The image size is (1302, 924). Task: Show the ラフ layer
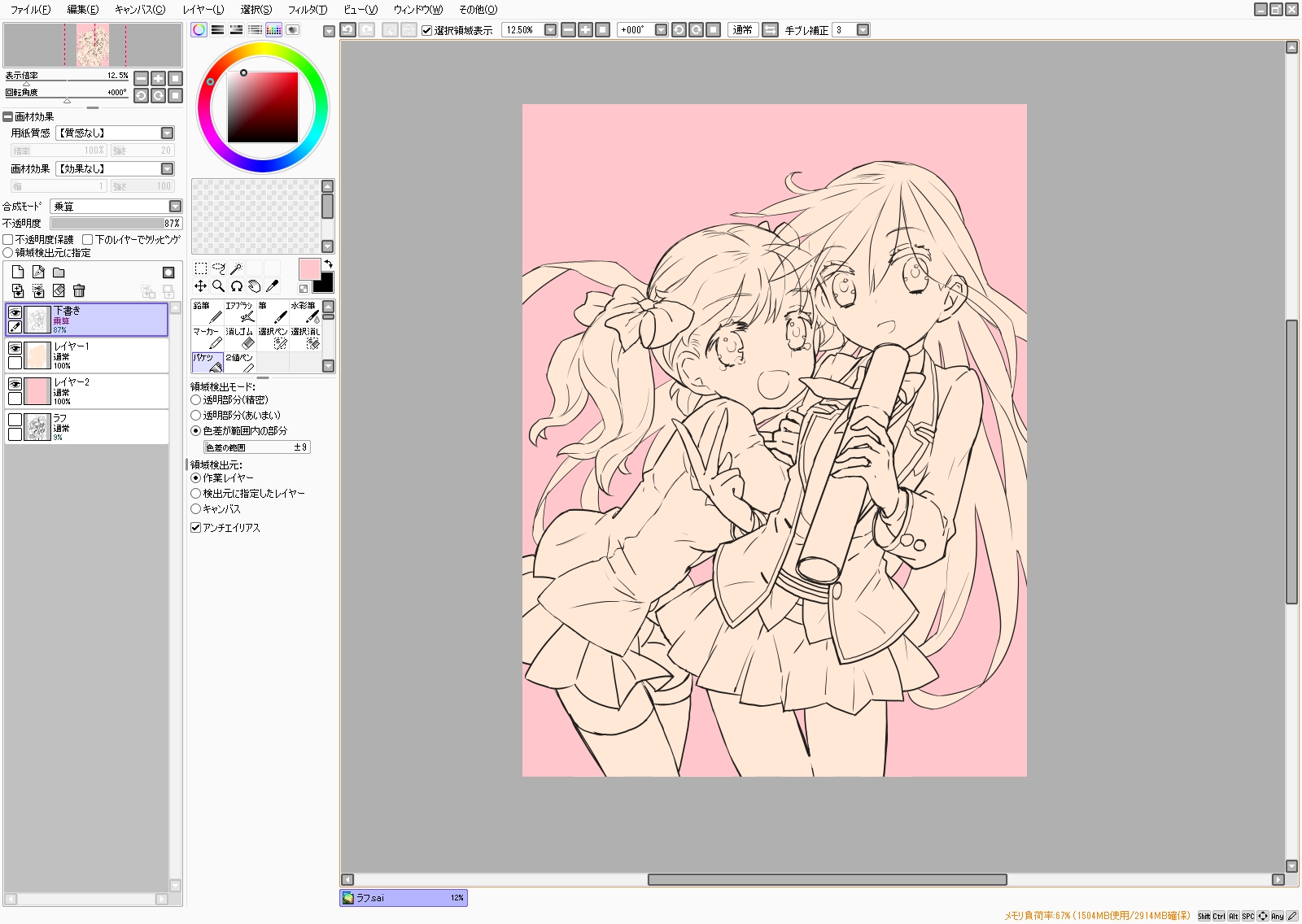pyautogui.click(x=15, y=420)
